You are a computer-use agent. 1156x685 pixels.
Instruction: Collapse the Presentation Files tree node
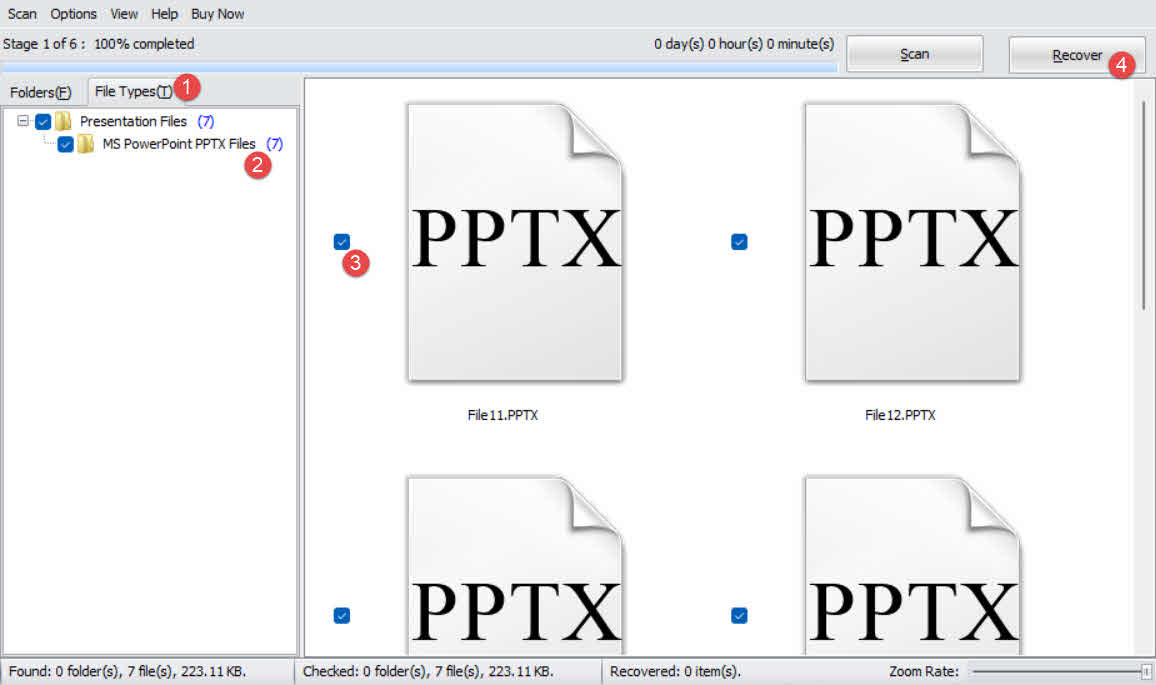pyautogui.click(x=23, y=121)
